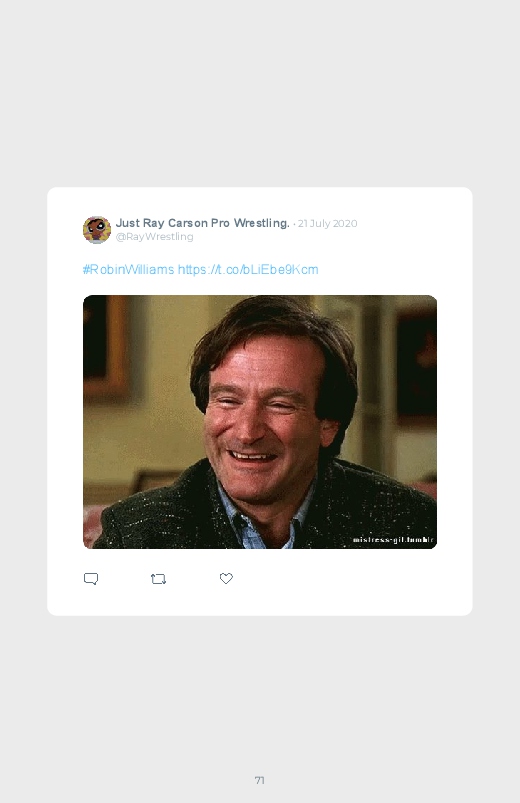
Task: Click the man's smiling mouth in the GIF
Action: click(251, 455)
